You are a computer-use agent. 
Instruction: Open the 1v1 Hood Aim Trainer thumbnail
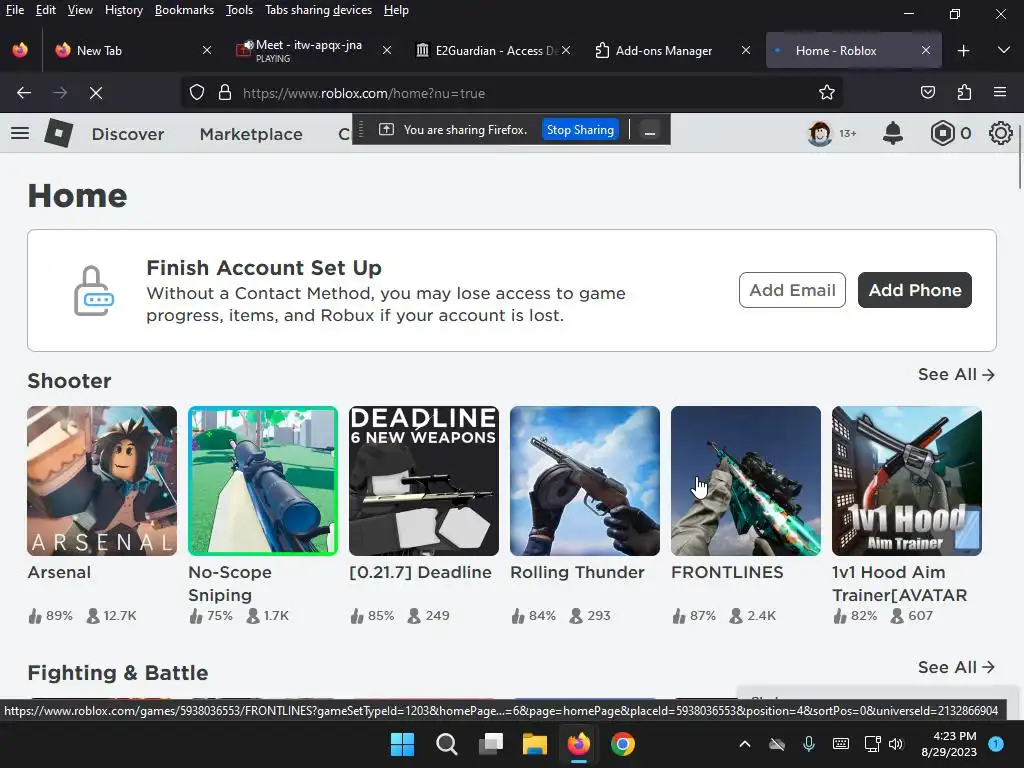pos(906,481)
